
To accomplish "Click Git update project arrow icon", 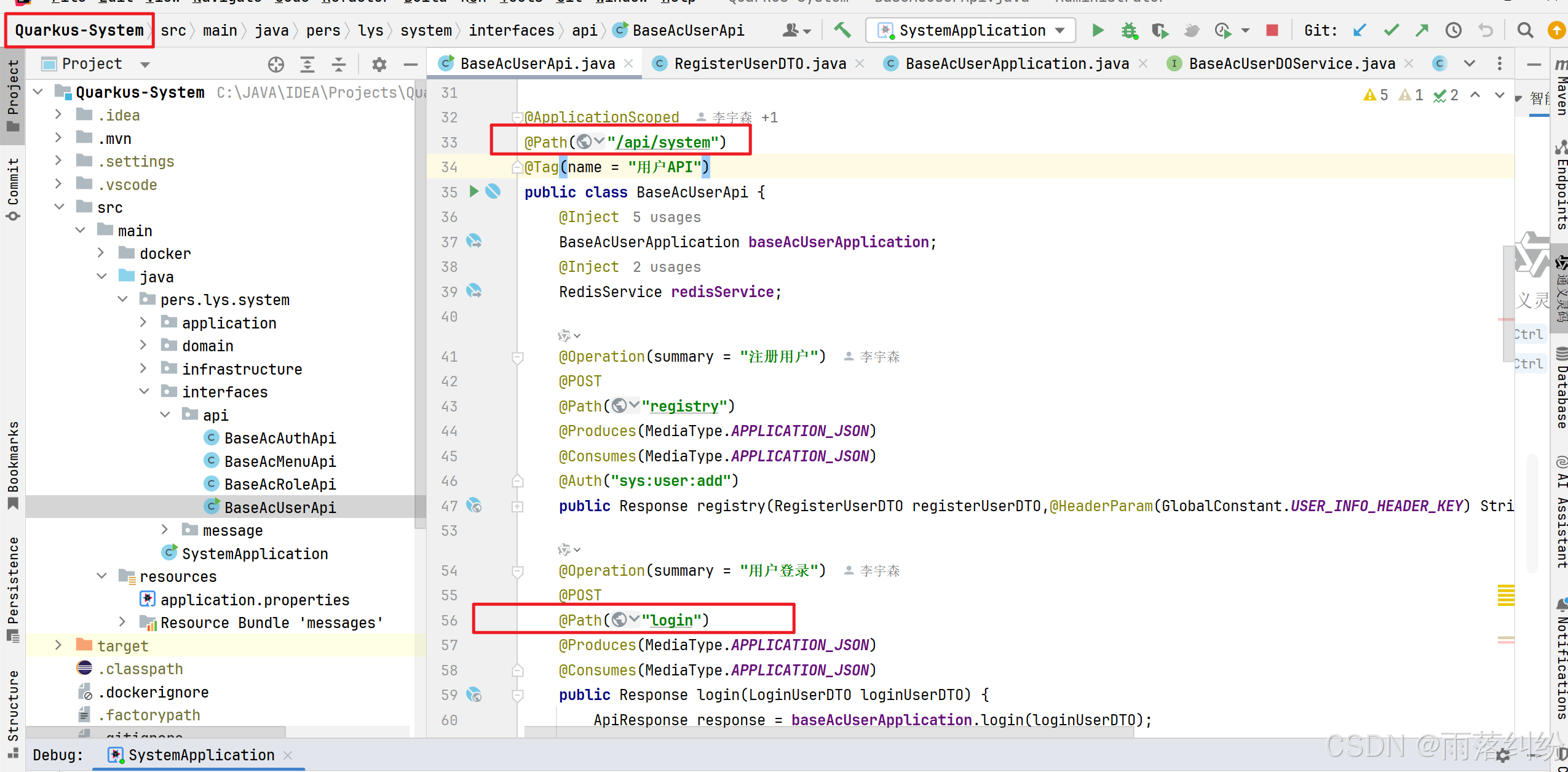I will tap(1360, 30).
